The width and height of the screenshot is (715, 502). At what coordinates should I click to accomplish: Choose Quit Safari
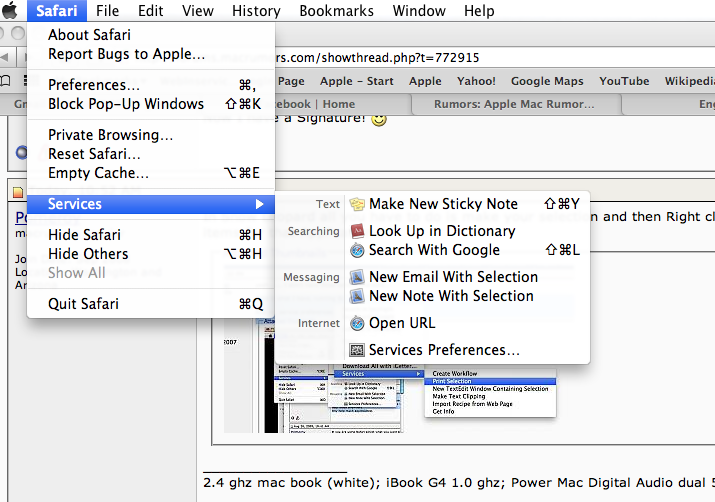[151, 304]
